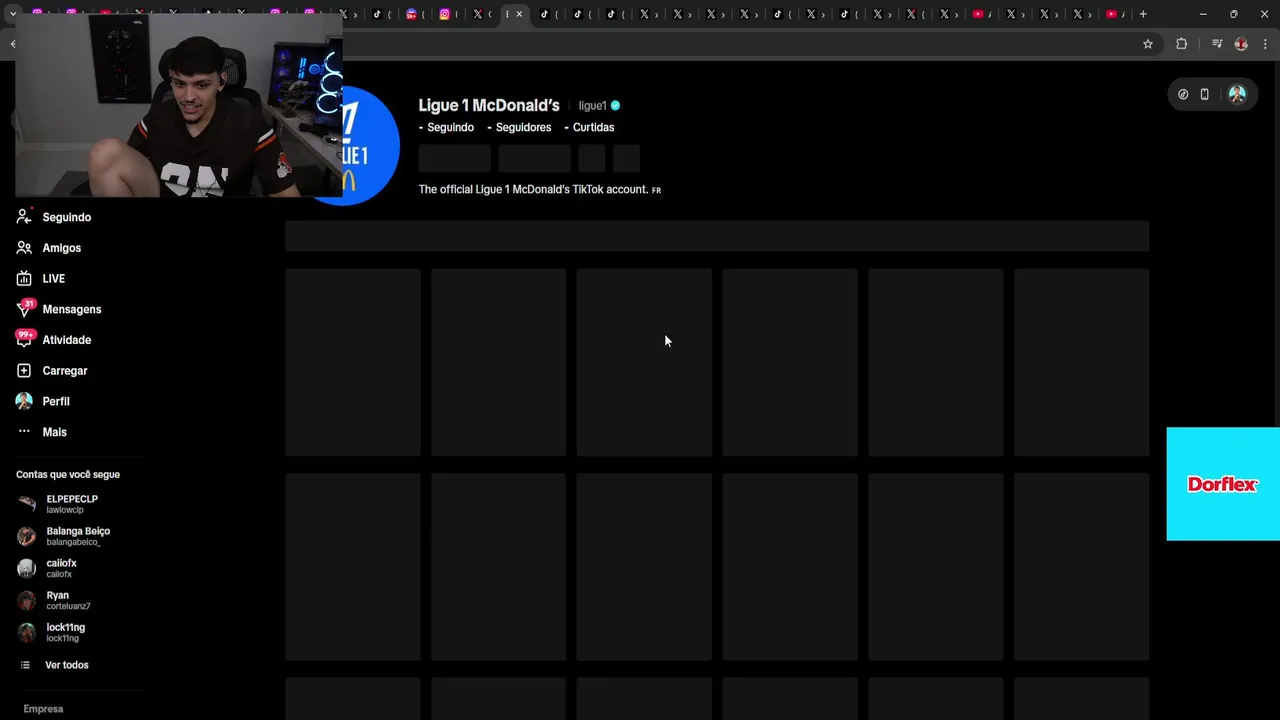
Task: Switch to the Instagram browser tab
Action: coord(446,14)
